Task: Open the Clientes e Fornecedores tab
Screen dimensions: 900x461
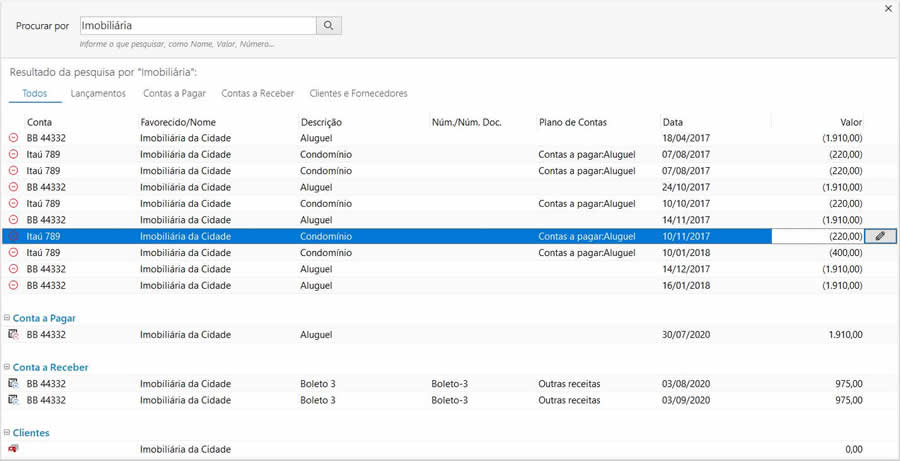Action: (x=358, y=94)
